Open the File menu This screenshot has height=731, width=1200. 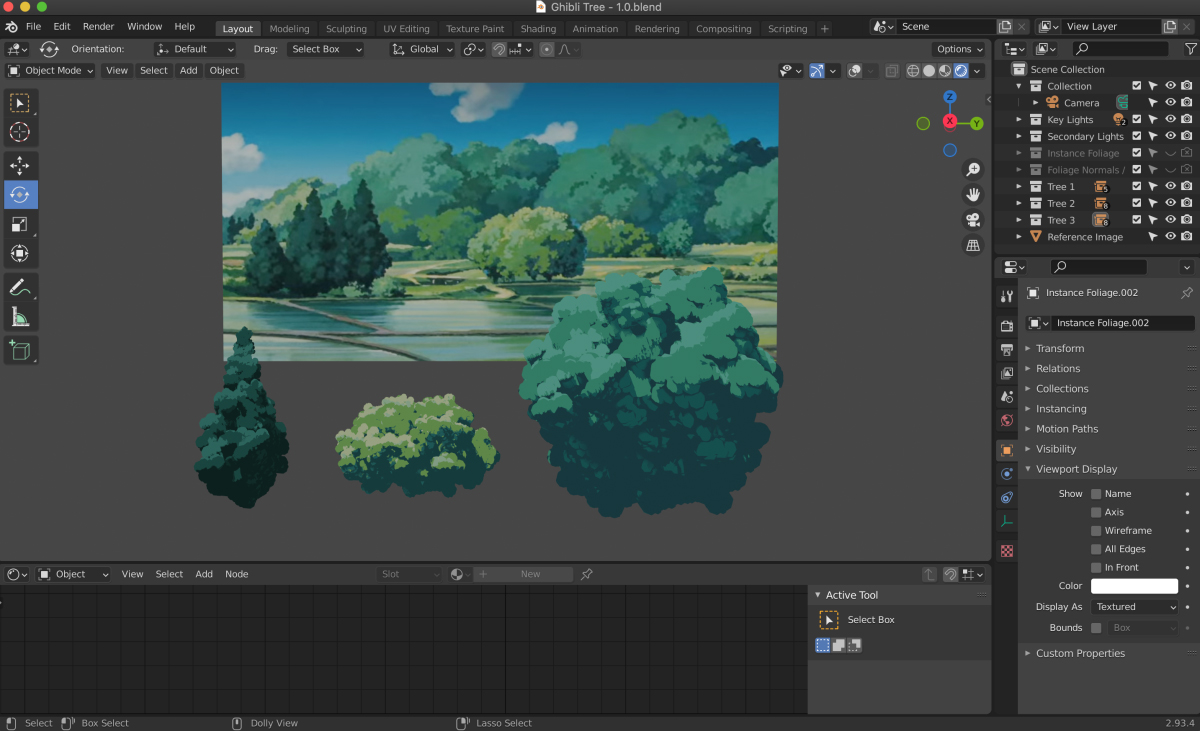(33, 27)
